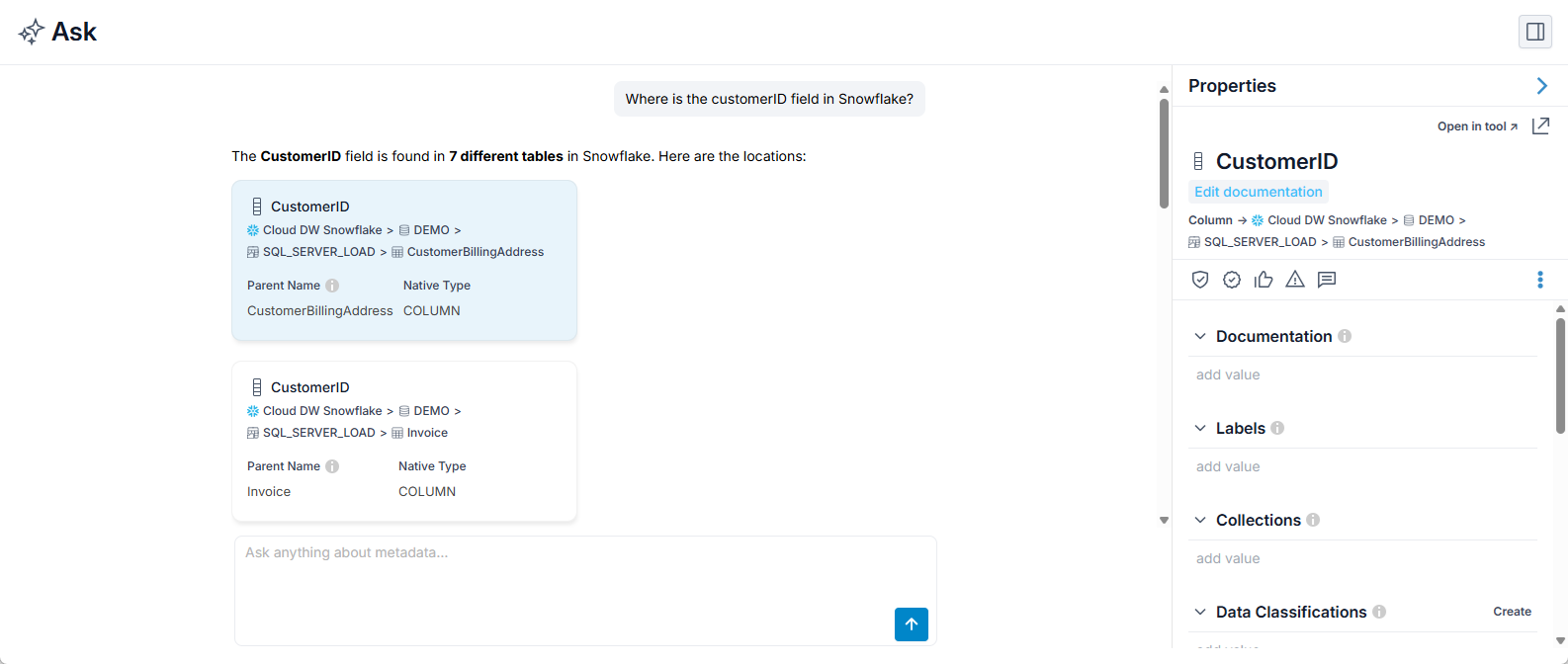
Task: Send the message with the blue arrow button
Action: [912, 624]
